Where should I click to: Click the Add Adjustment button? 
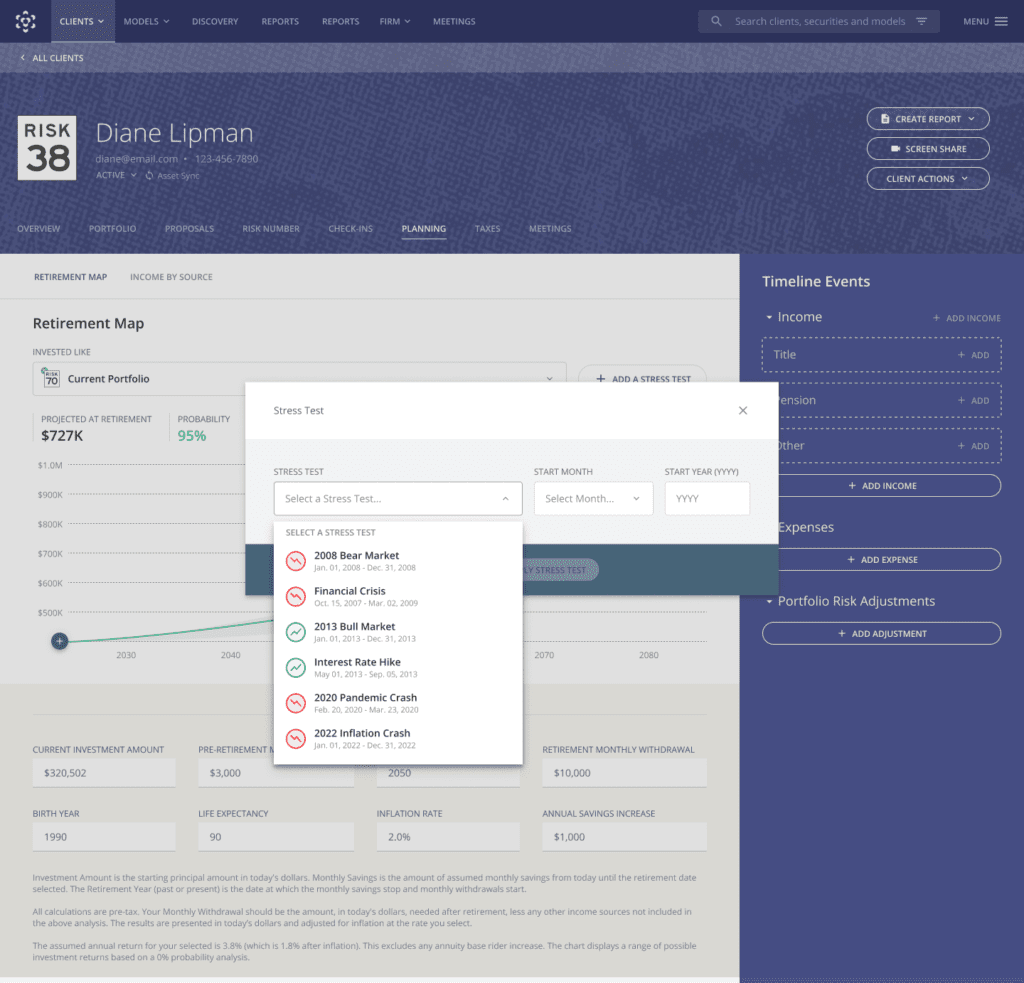[x=881, y=634]
